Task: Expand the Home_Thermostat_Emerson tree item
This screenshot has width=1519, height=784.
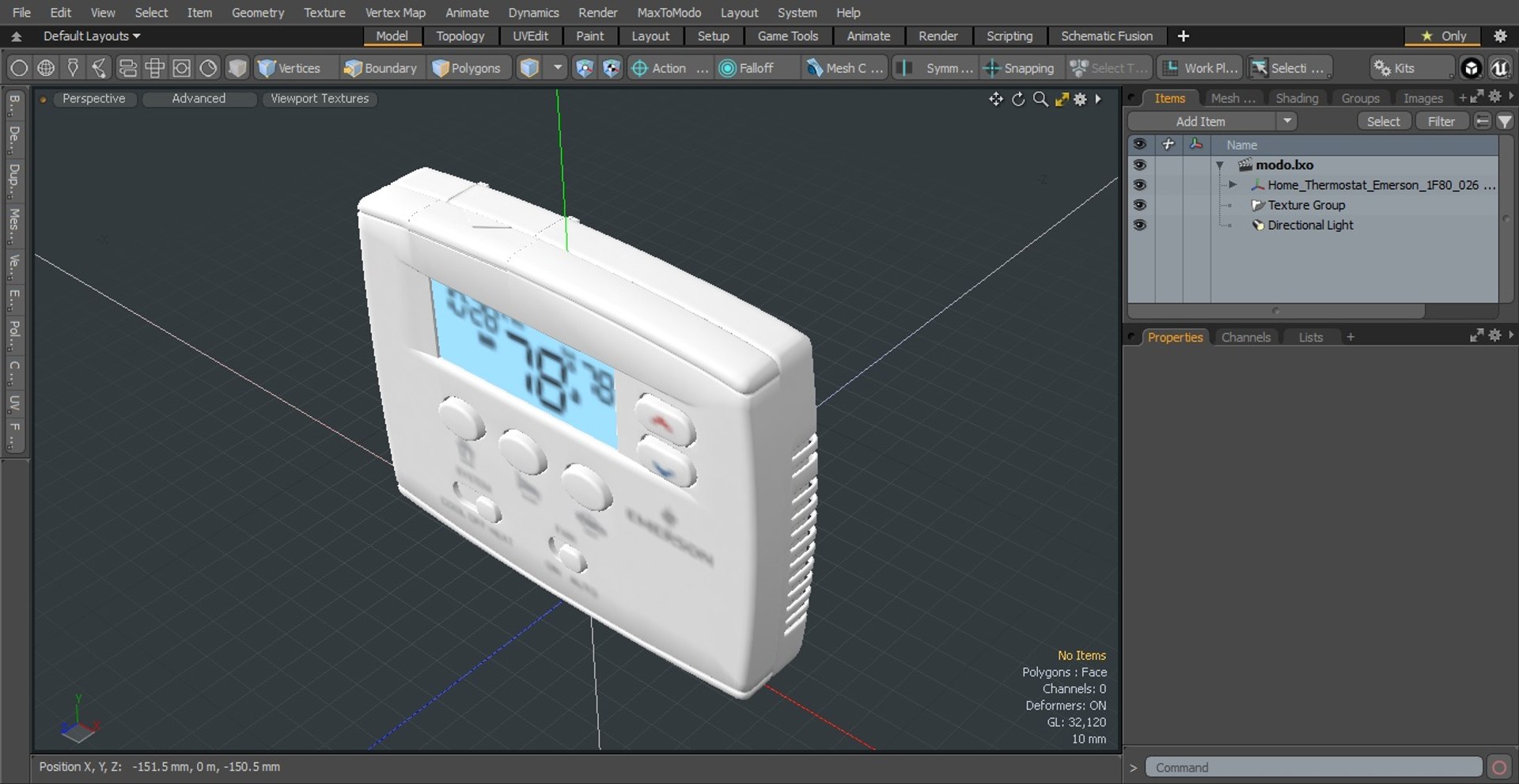Action: 1232,185
